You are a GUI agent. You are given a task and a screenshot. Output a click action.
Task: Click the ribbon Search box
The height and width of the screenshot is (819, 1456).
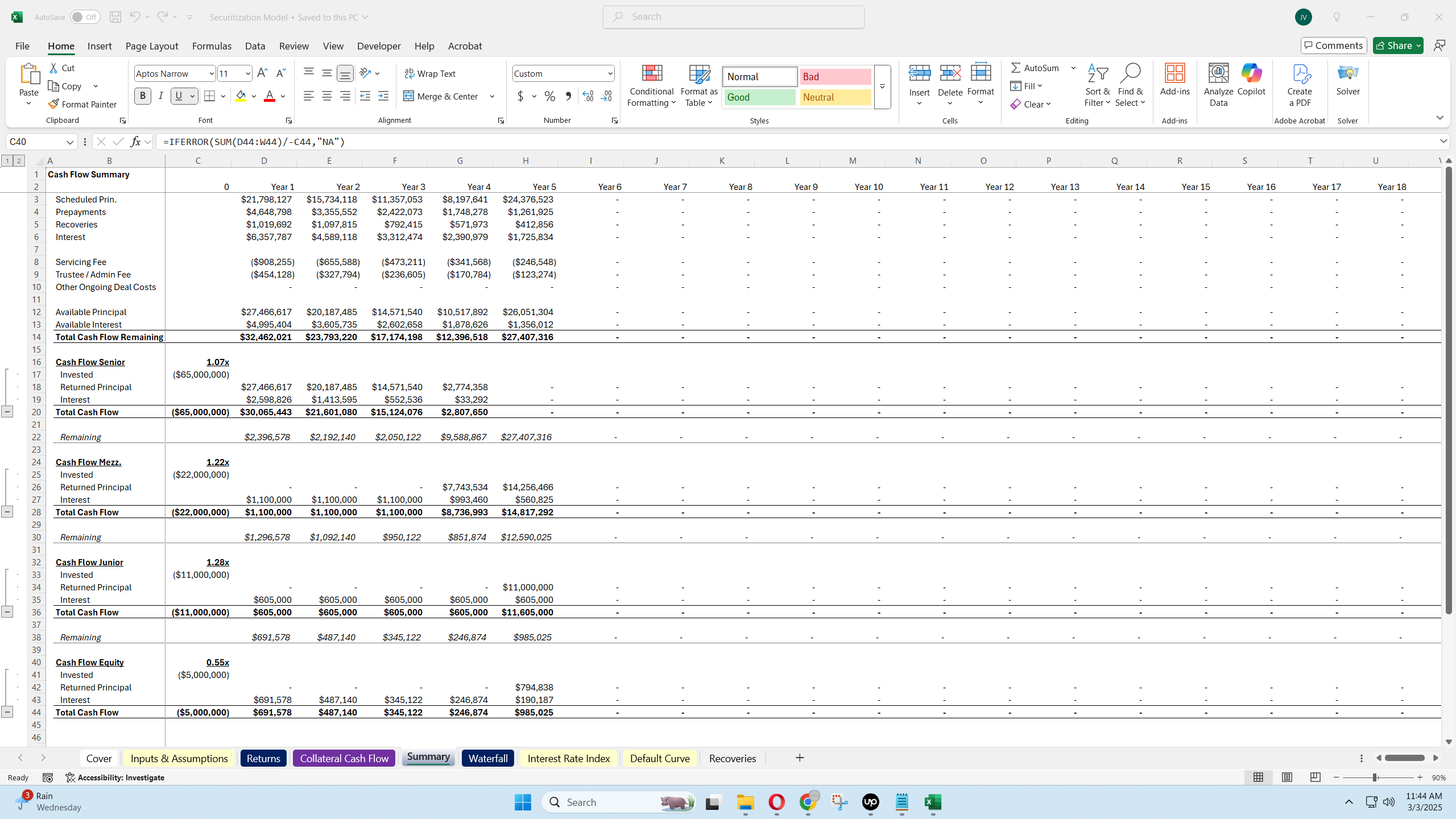tap(734, 16)
